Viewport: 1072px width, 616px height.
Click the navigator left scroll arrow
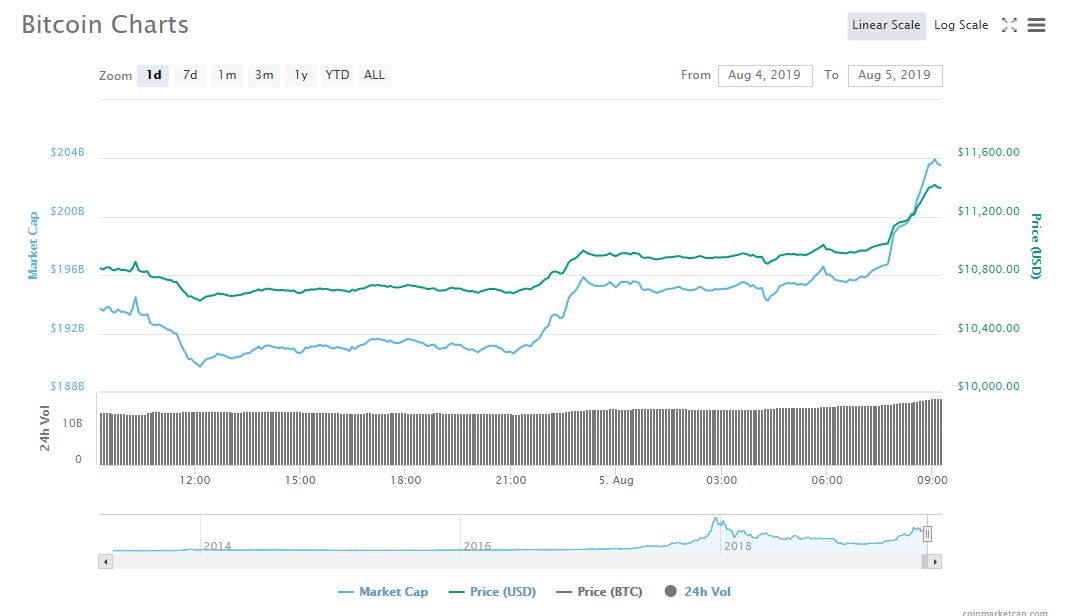[105, 562]
